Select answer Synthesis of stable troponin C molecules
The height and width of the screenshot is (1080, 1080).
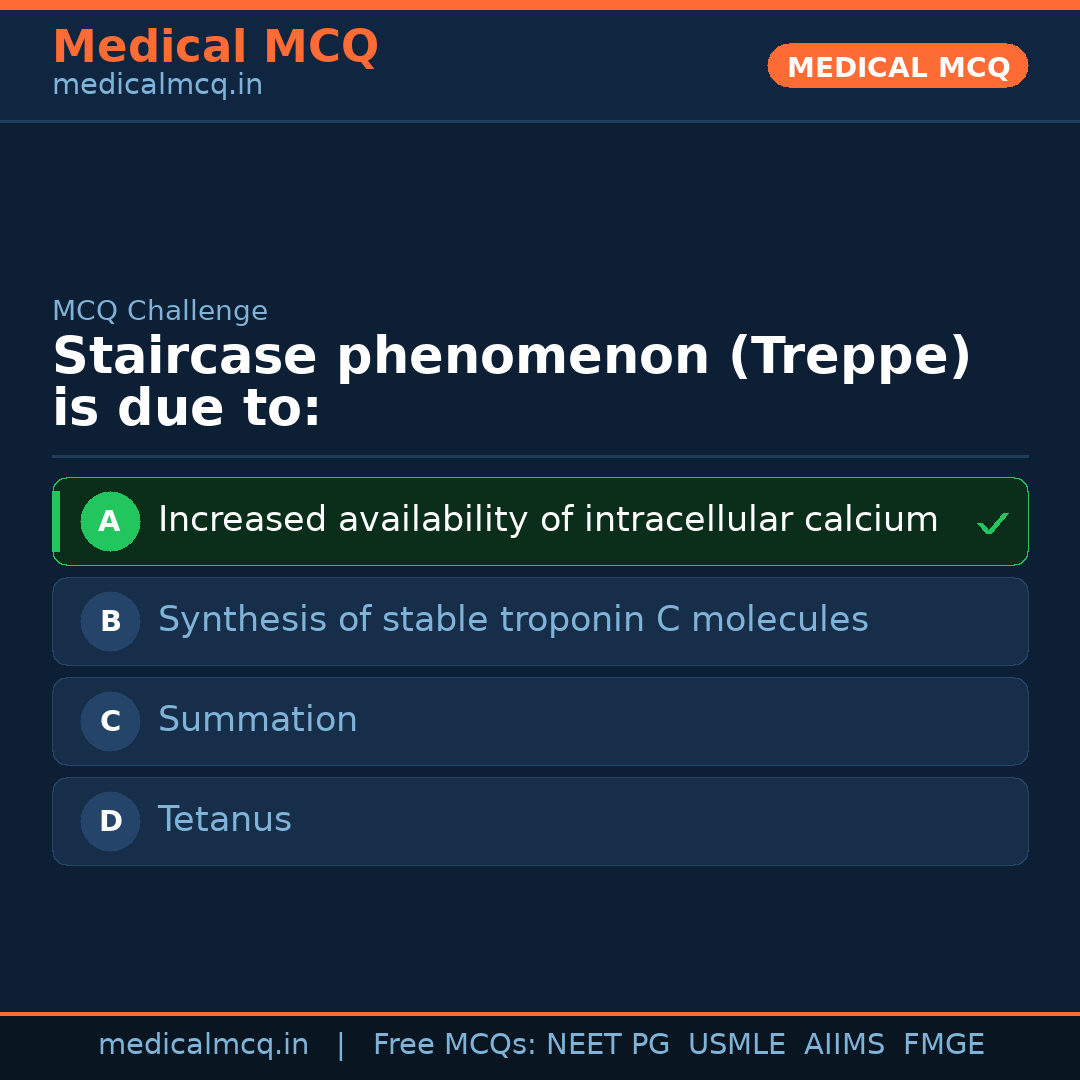[x=512, y=620]
